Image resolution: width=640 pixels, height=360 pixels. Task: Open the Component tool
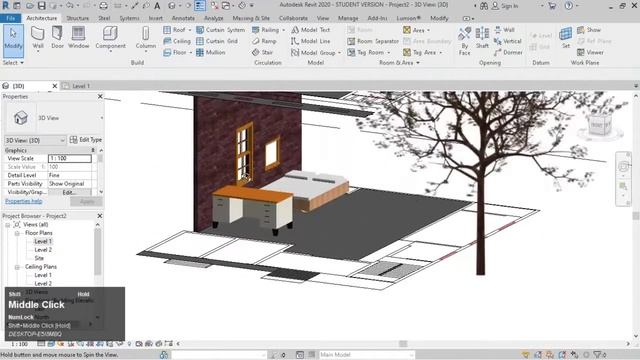pos(110,38)
